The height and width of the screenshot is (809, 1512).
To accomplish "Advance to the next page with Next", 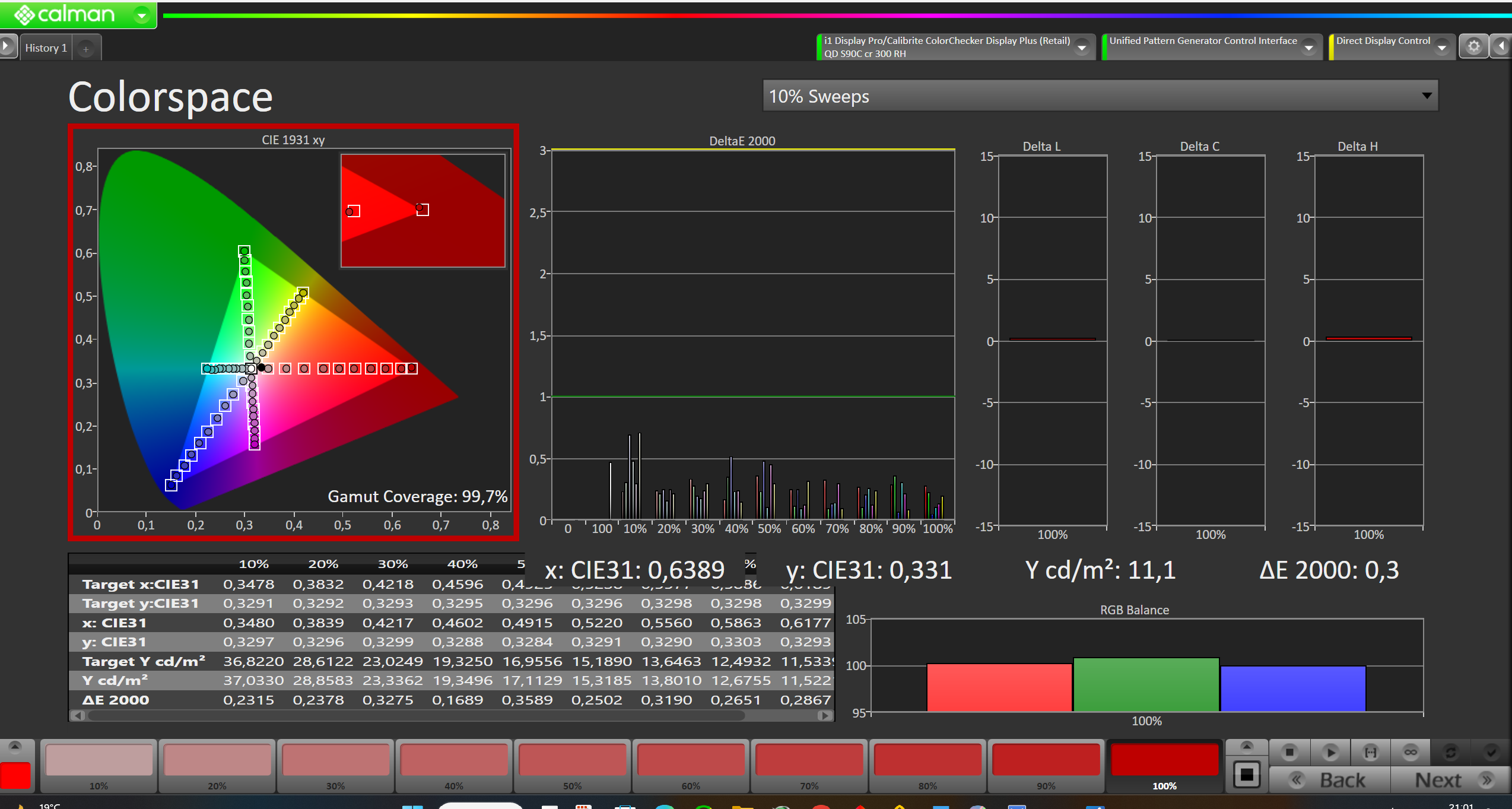I will pyautogui.click(x=1451, y=780).
